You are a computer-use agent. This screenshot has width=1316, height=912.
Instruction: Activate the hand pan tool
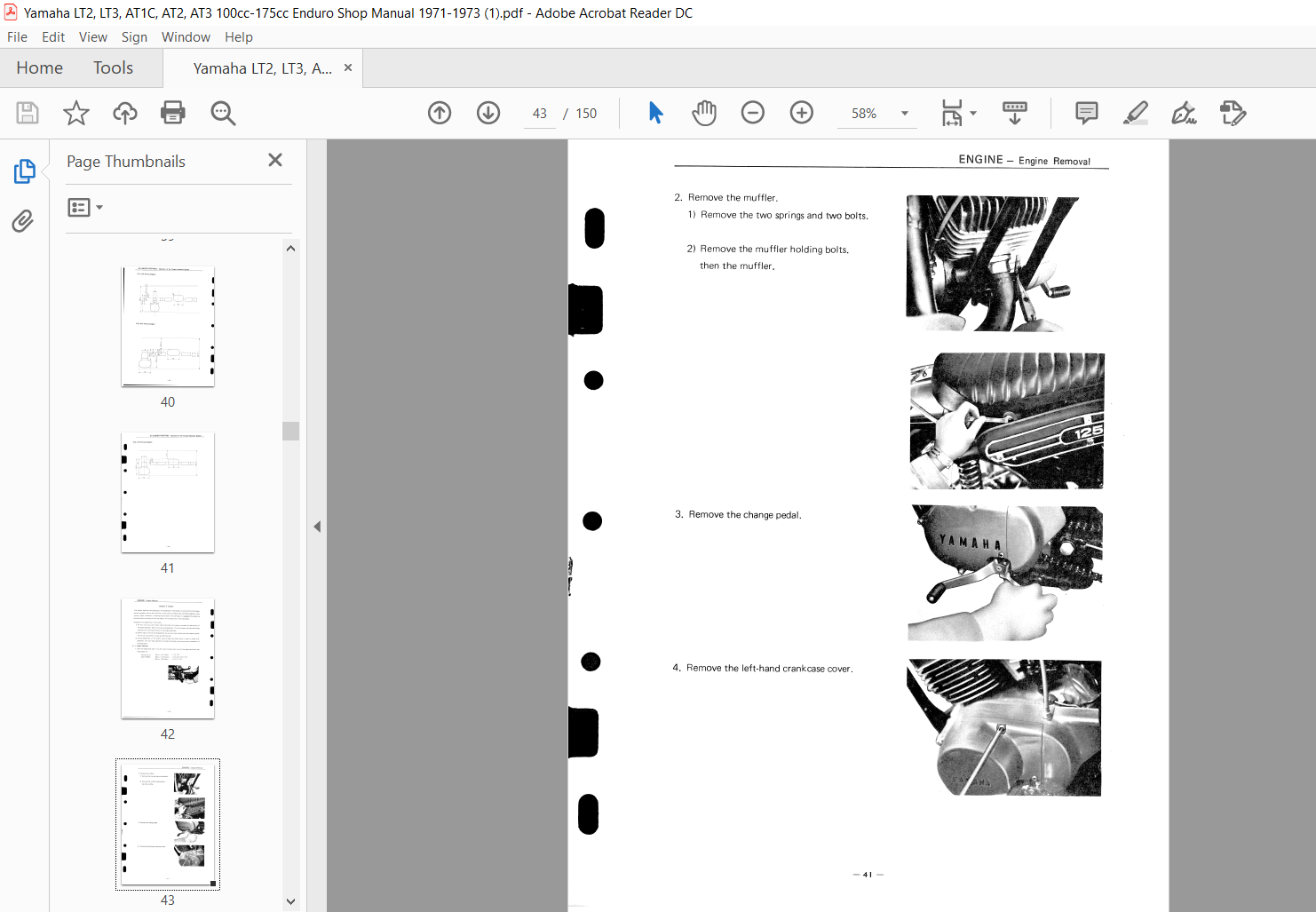[704, 113]
